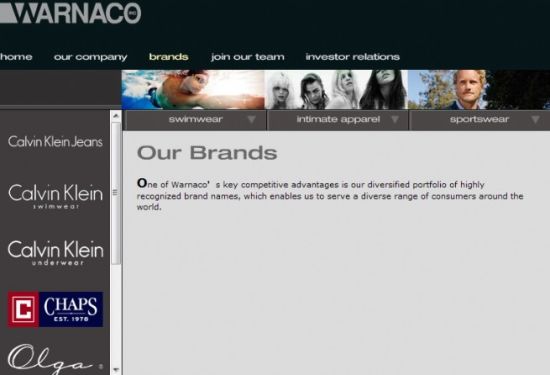Screen dimensions: 550x375
Task: Visit the investor relations page
Action: (x=353, y=57)
